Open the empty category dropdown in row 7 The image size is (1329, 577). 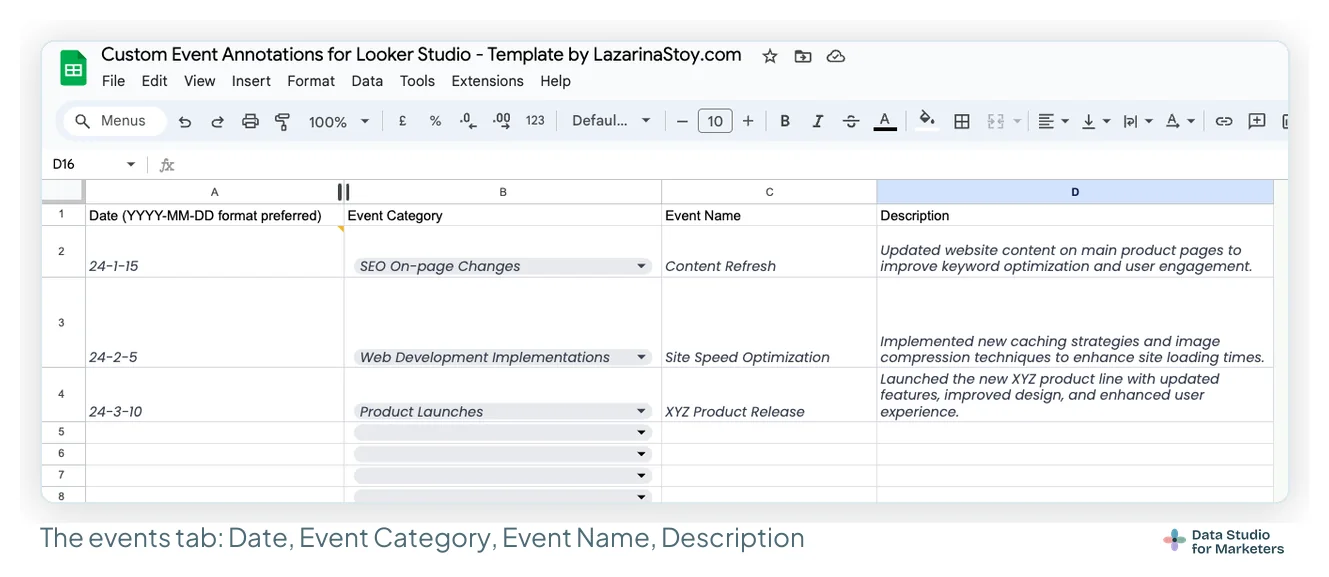coord(641,476)
